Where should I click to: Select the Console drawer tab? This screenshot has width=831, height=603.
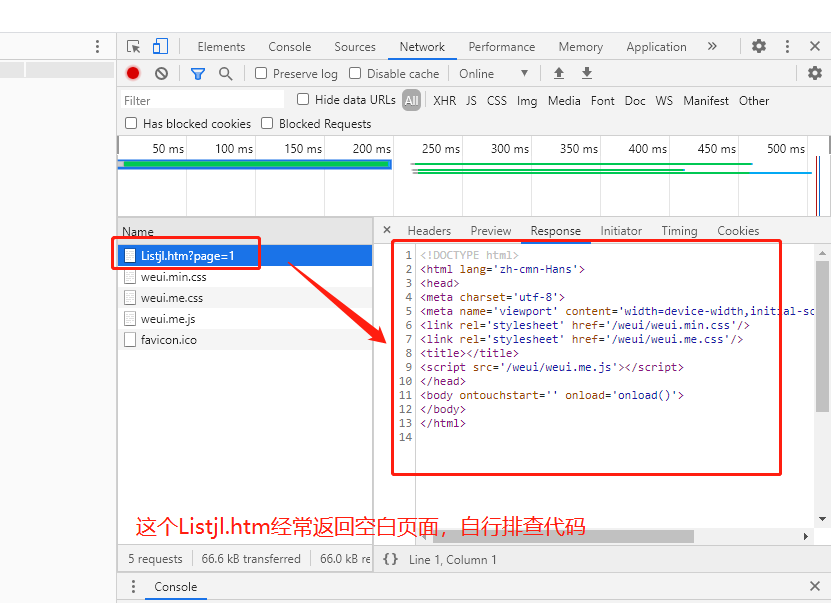click(175, 587)
